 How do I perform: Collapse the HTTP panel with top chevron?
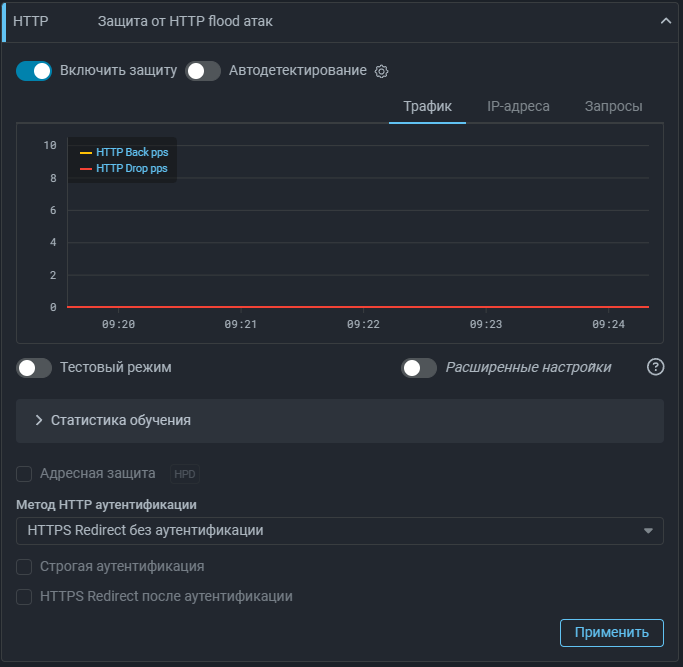[x=666, y=21]
